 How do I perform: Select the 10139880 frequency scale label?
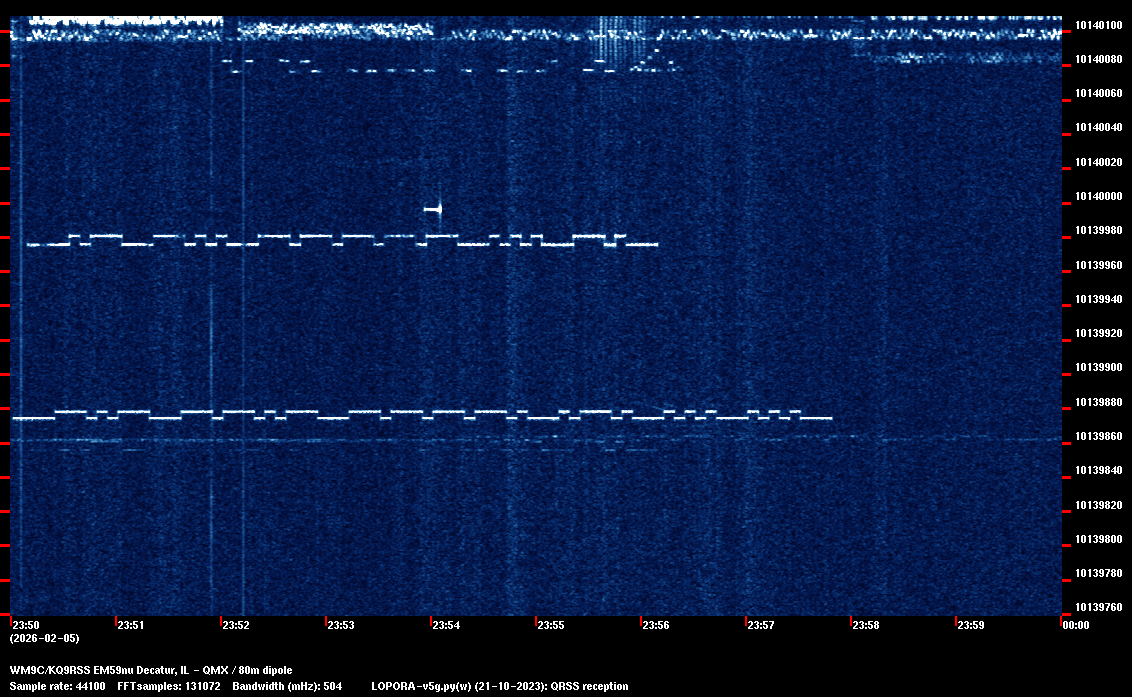tap(1097, 402)
